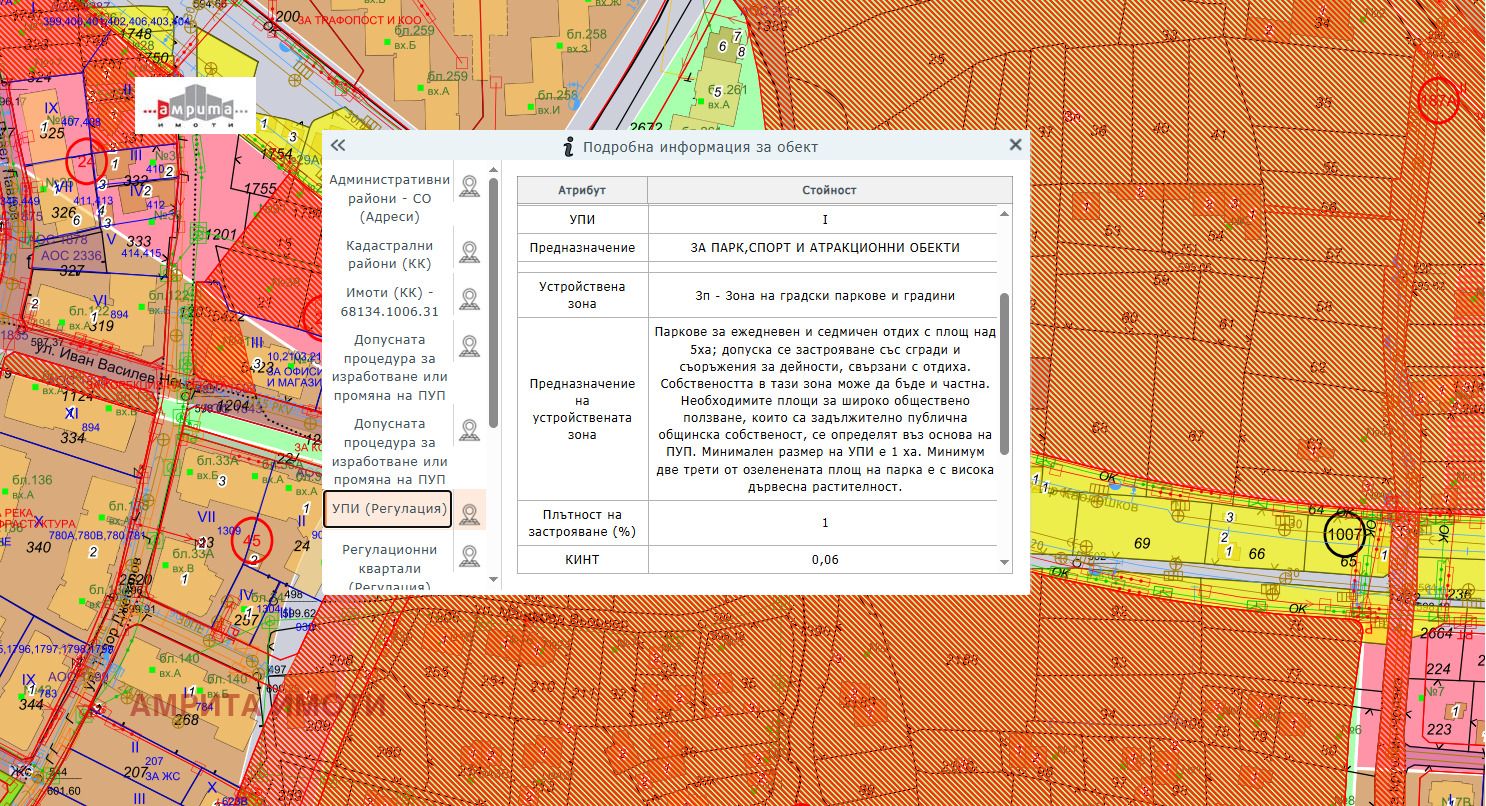Close the Подробна информация за обект dialog
This screenshot has width=1486, height=806.
[1015, 145]
